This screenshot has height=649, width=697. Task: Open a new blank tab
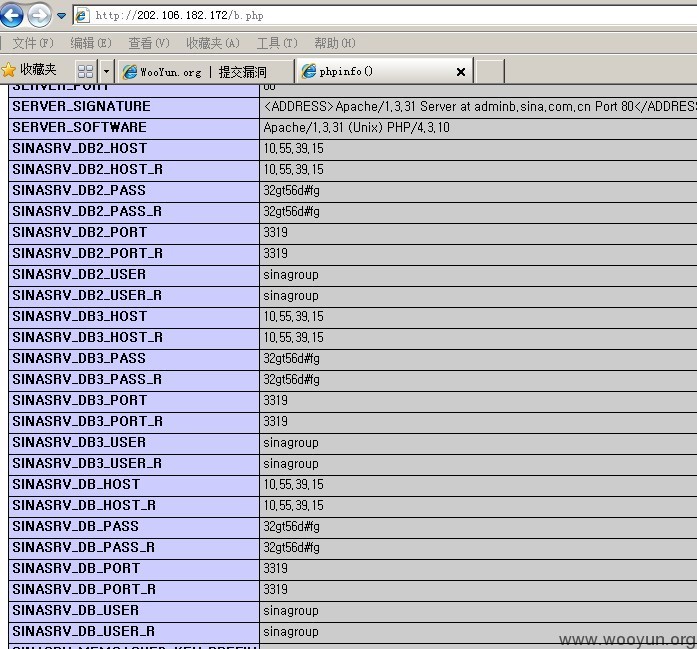coord(489,71)
